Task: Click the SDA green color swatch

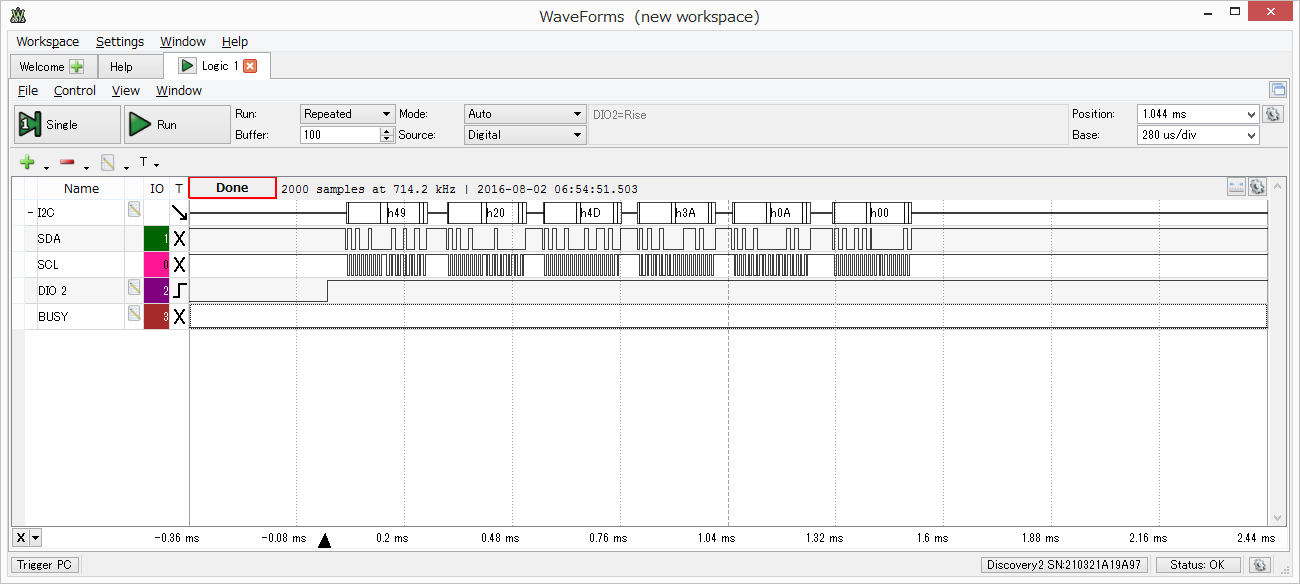Action: click(x=156, y=239)
